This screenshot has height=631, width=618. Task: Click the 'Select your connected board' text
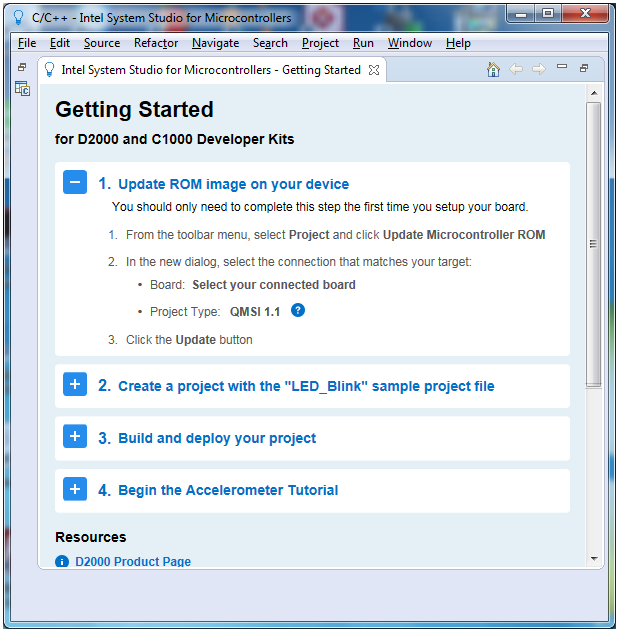pyautogui.click(x=274, y=285)
